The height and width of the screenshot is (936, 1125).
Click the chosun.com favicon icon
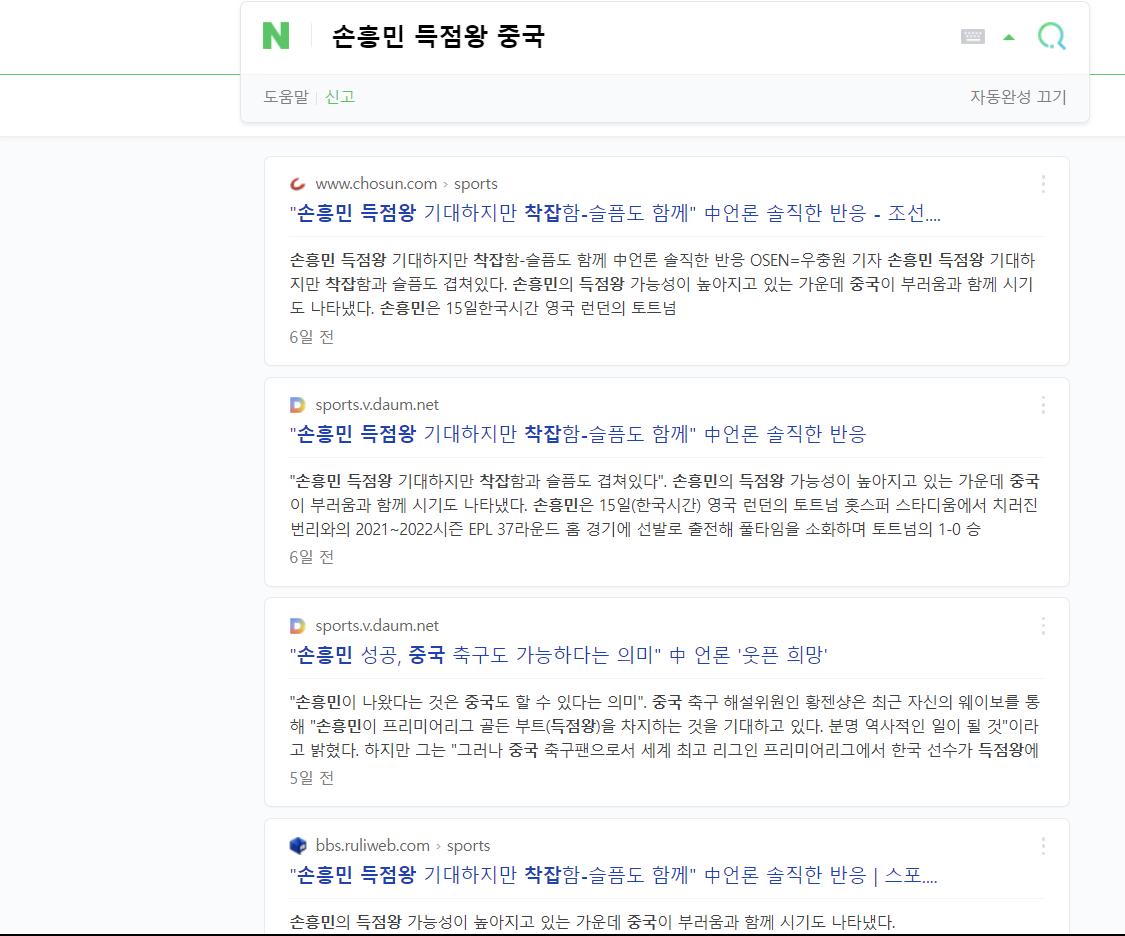click(x=297, y=184)
